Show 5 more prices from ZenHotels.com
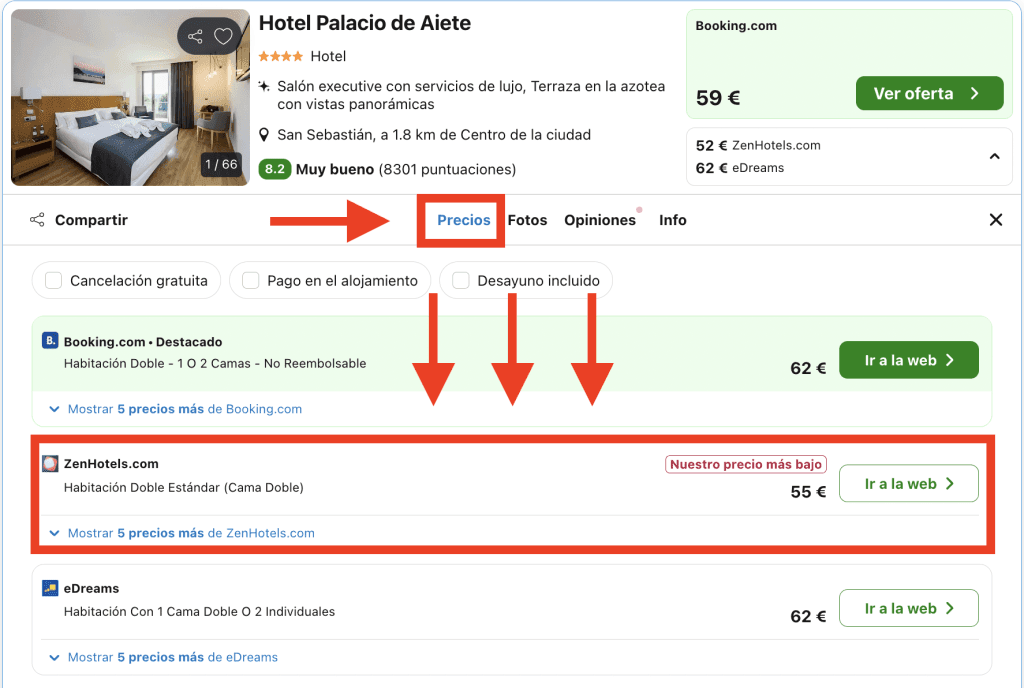Screen dimensions: 1024x688 182,533
